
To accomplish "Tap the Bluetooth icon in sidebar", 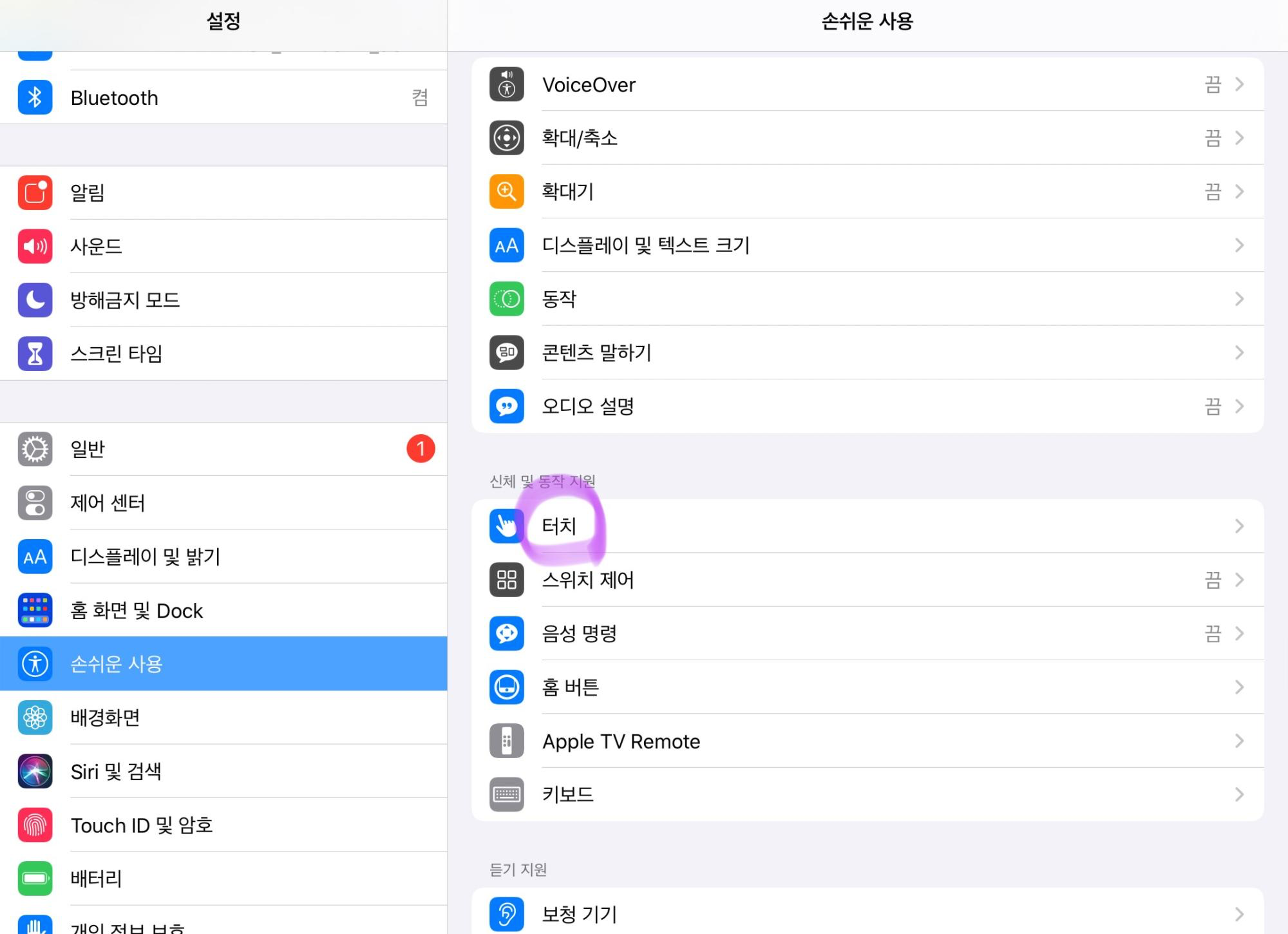I will click(35, 98).
